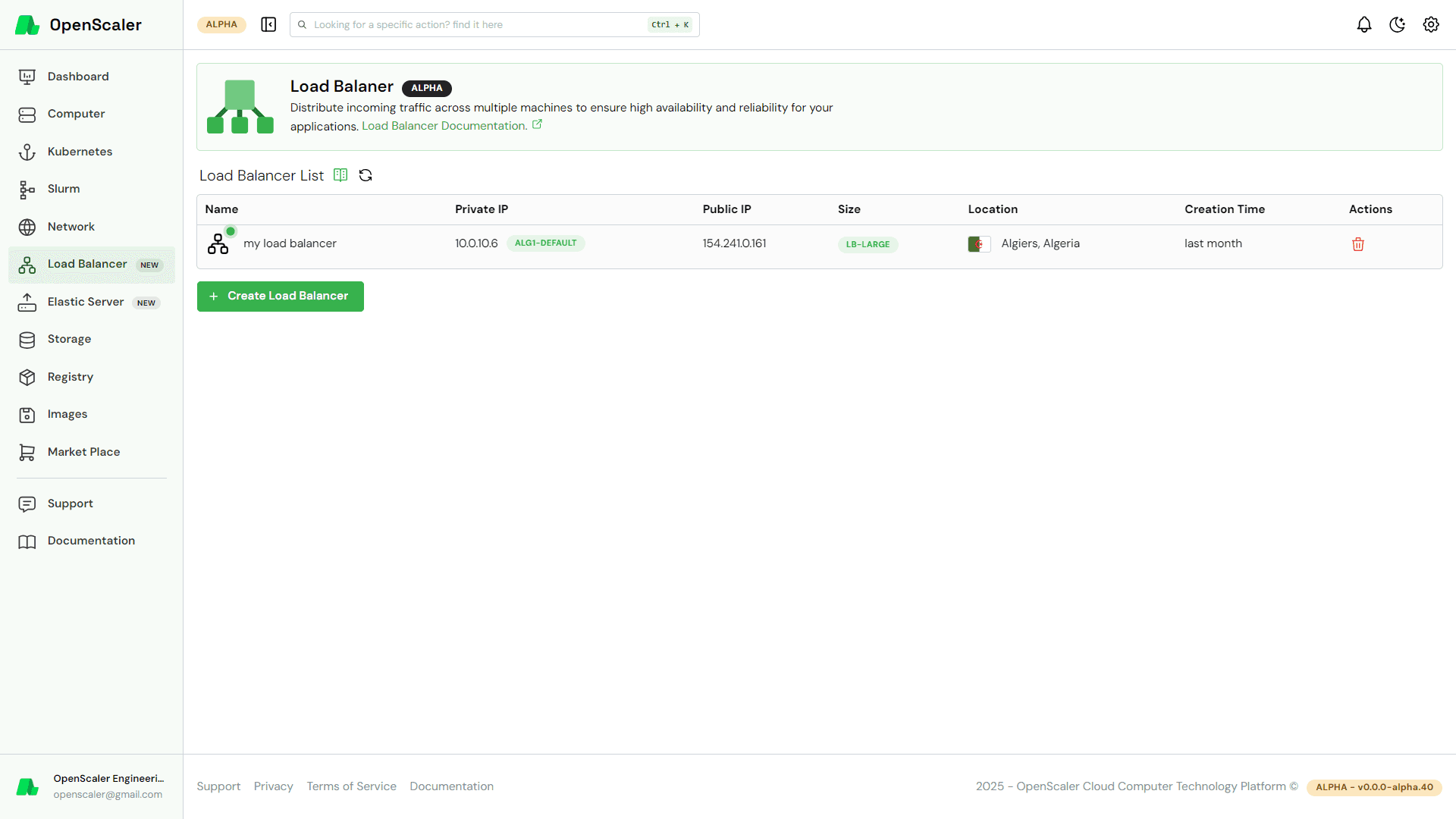Image resolution: width=1456 pixels, height=819 pixels.
Task: Open the settings gear icon
Action: click(1430, 25)
